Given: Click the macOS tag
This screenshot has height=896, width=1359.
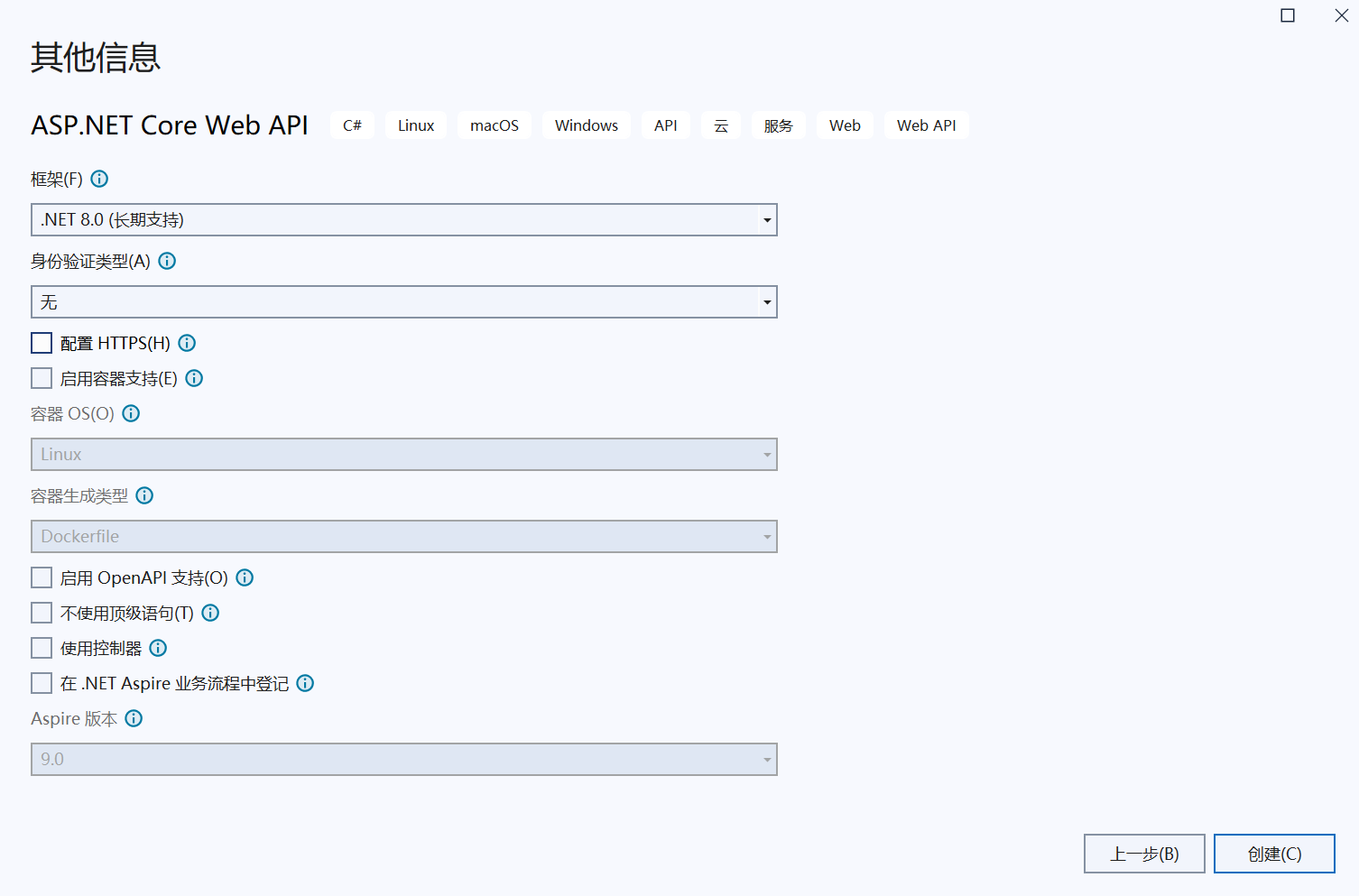Looking at the screenshot, I should (495, 125).
